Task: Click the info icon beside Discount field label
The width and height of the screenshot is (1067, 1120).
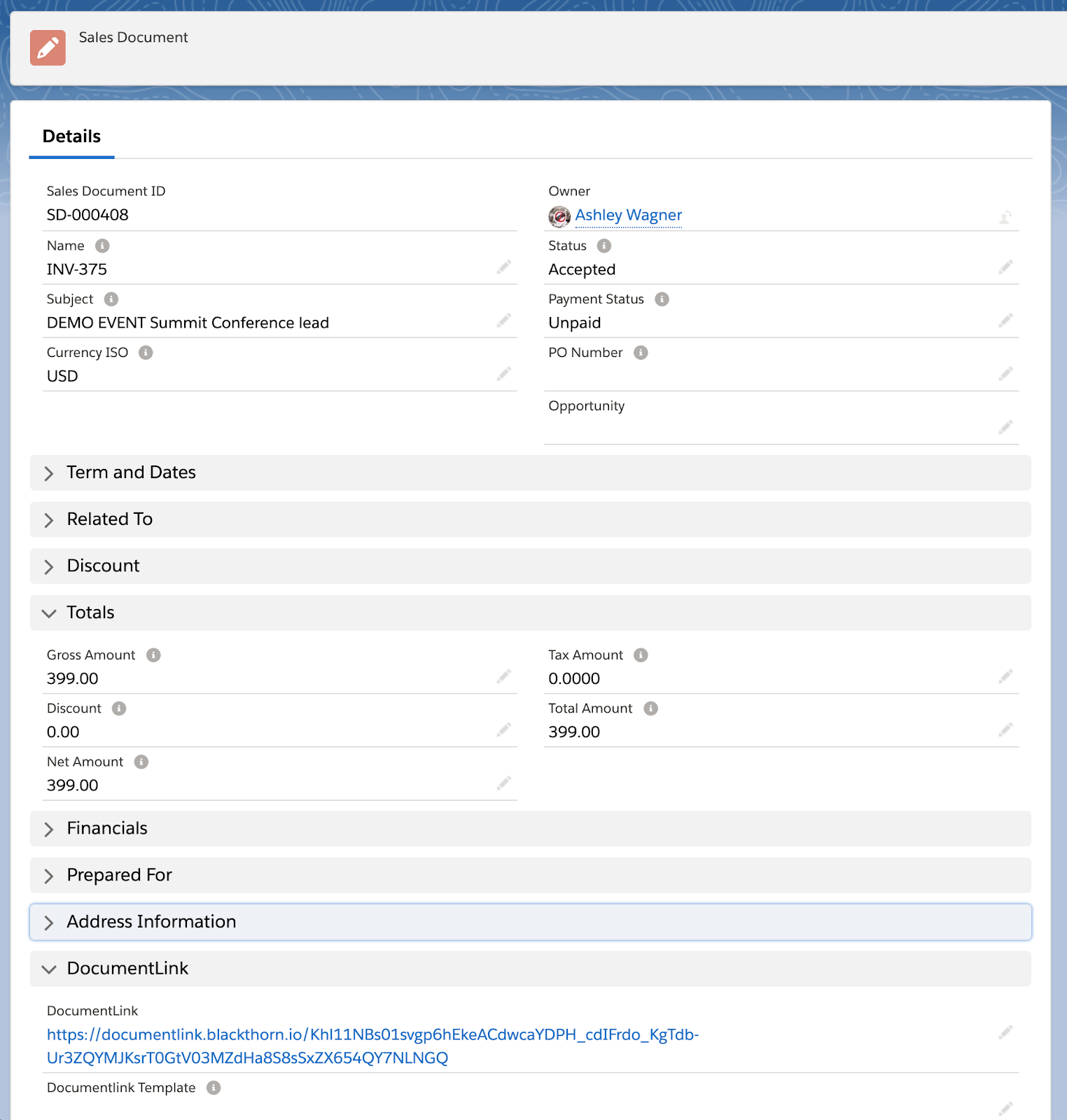Action: [119, 708]
